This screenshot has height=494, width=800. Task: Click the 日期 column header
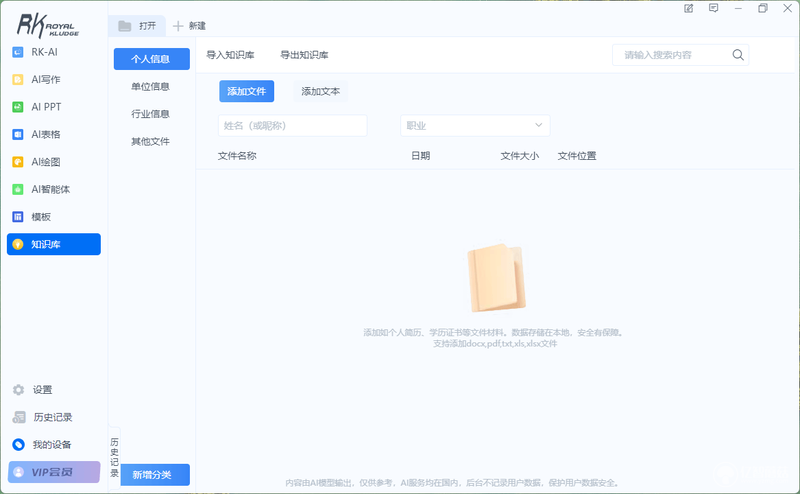click(420, 156)
